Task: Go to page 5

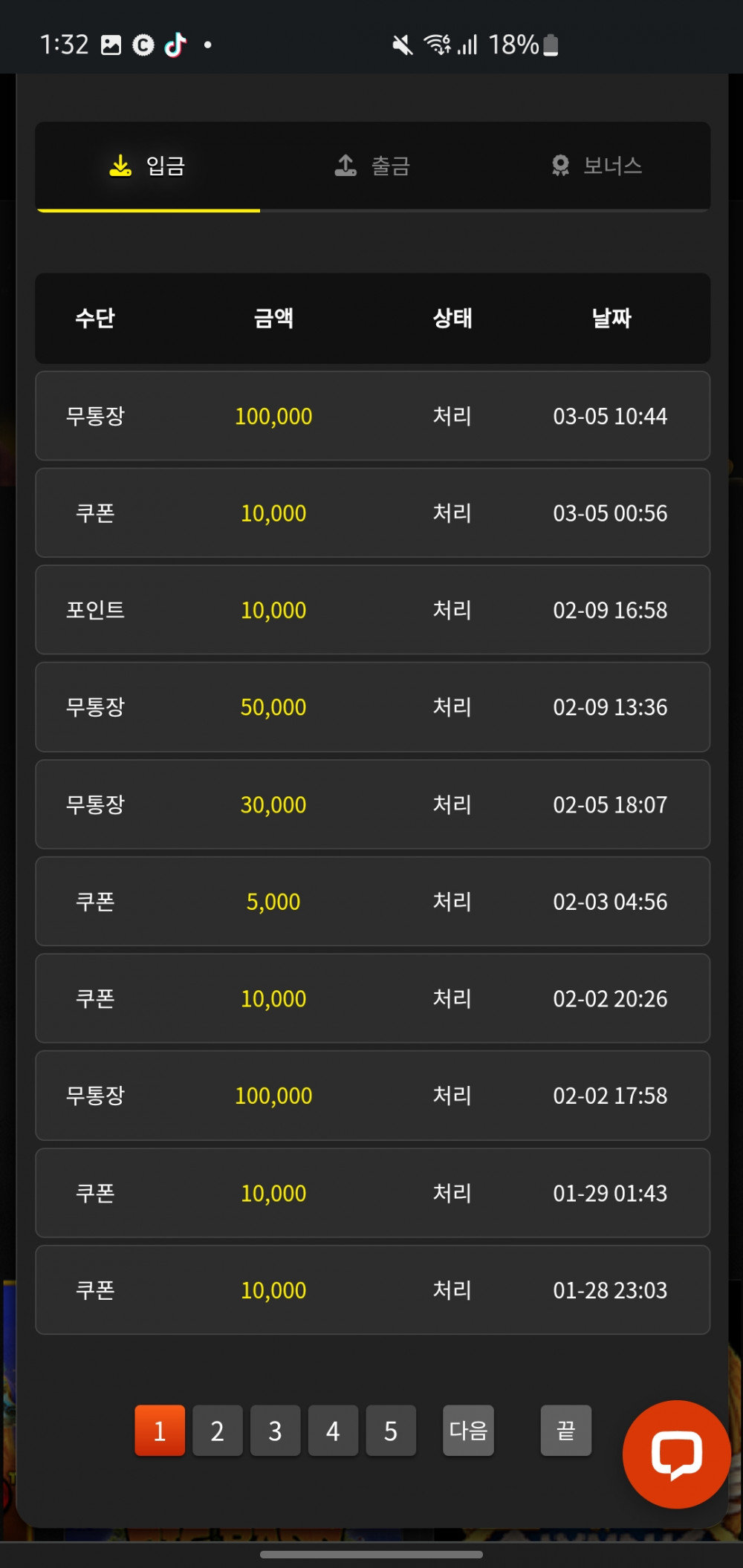Action: point(391,1431)
